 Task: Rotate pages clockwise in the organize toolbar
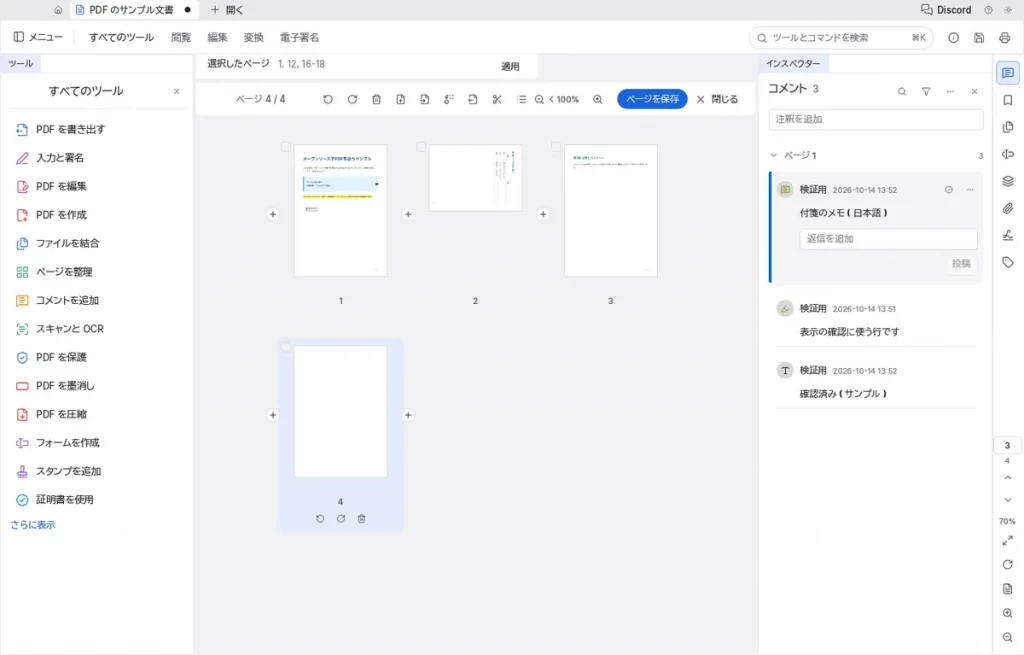tap(352, 99)
